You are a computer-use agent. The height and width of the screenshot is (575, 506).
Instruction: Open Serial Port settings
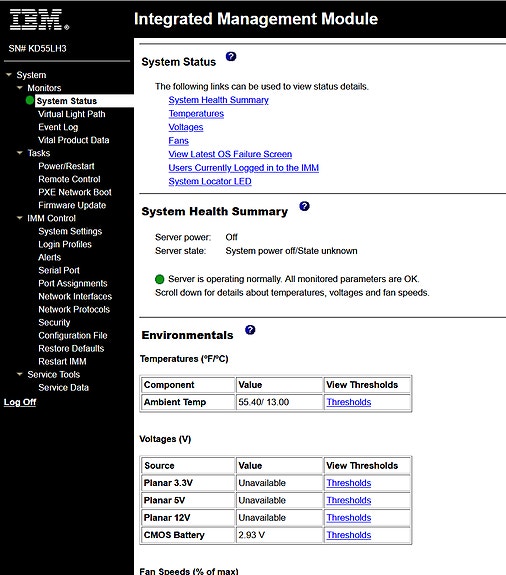[x=59, y=270]
